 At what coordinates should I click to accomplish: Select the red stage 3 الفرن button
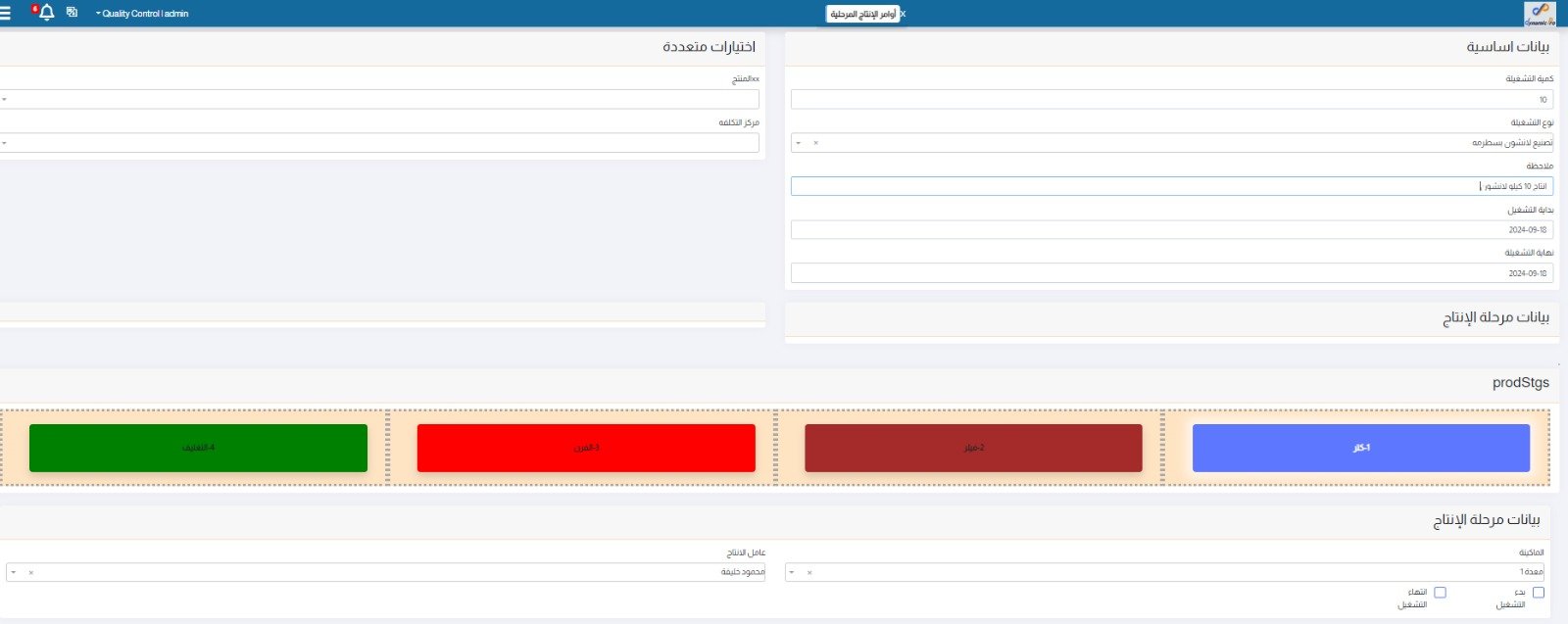586,448
